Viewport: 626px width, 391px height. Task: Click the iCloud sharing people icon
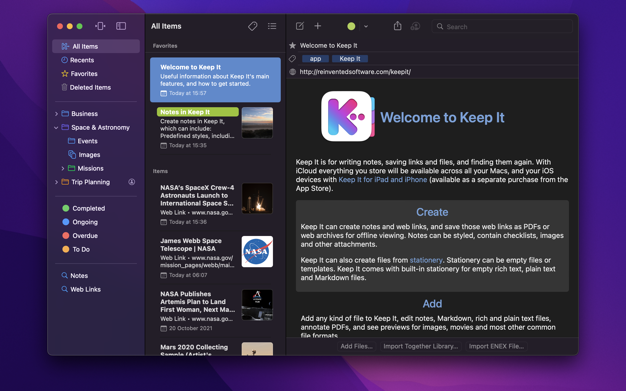[415, 26]
